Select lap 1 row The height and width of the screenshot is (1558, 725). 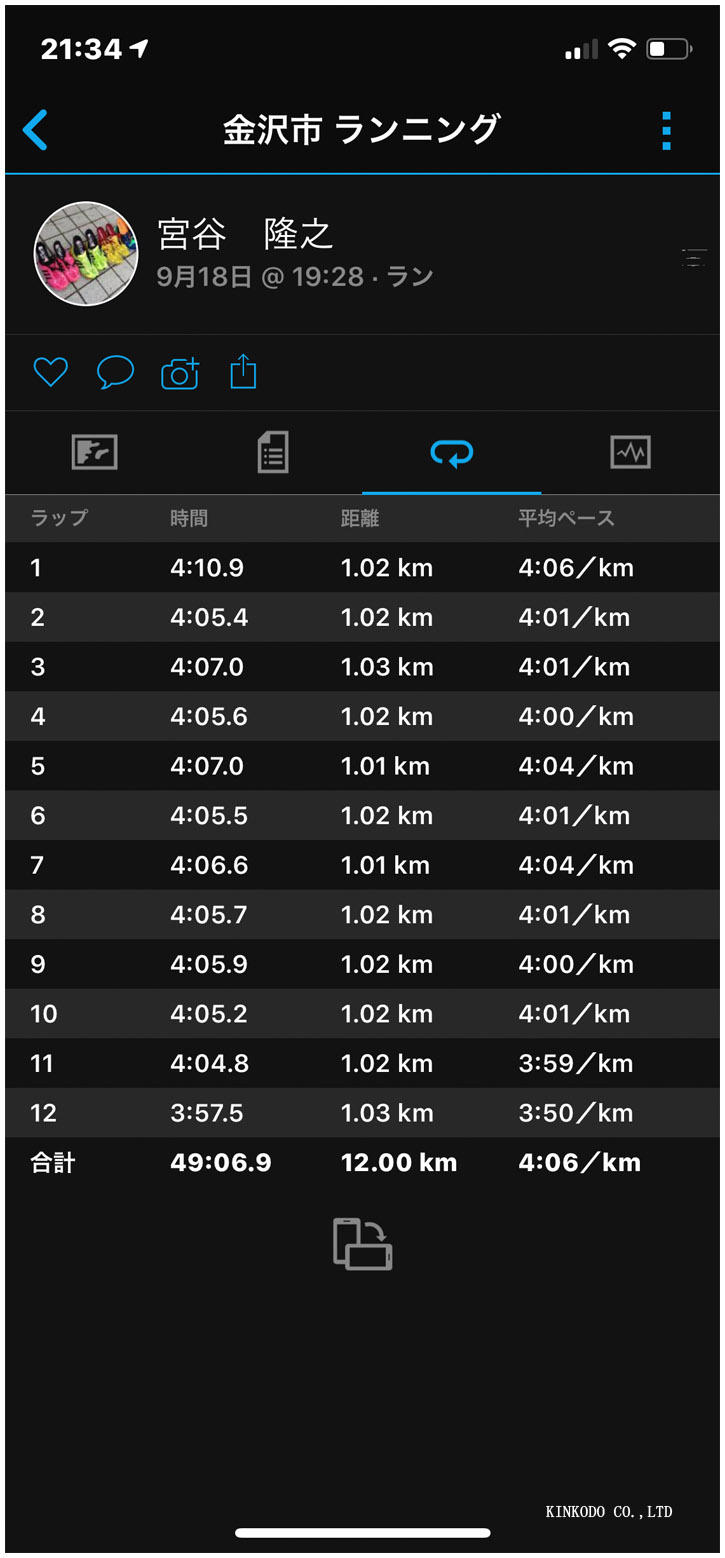pos(362,568)
